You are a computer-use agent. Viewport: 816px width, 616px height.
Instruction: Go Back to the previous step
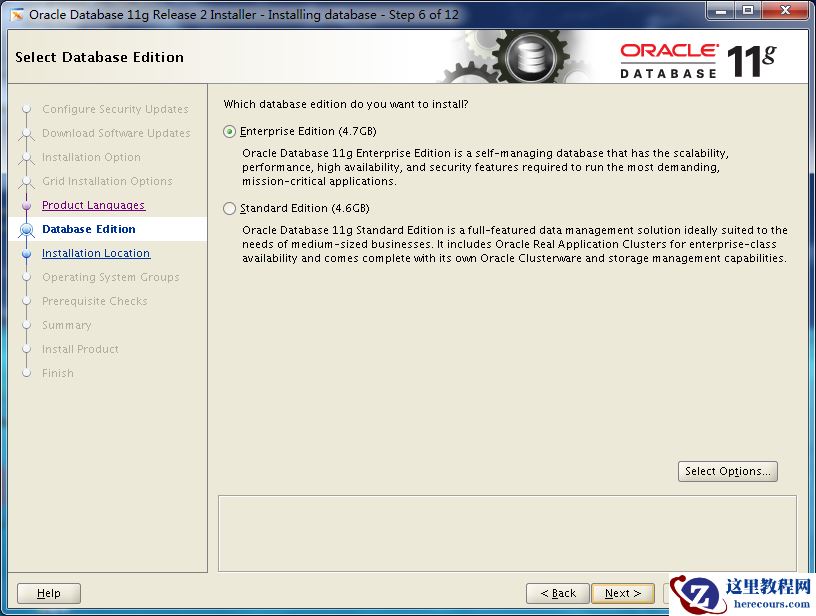coord(557,593)
